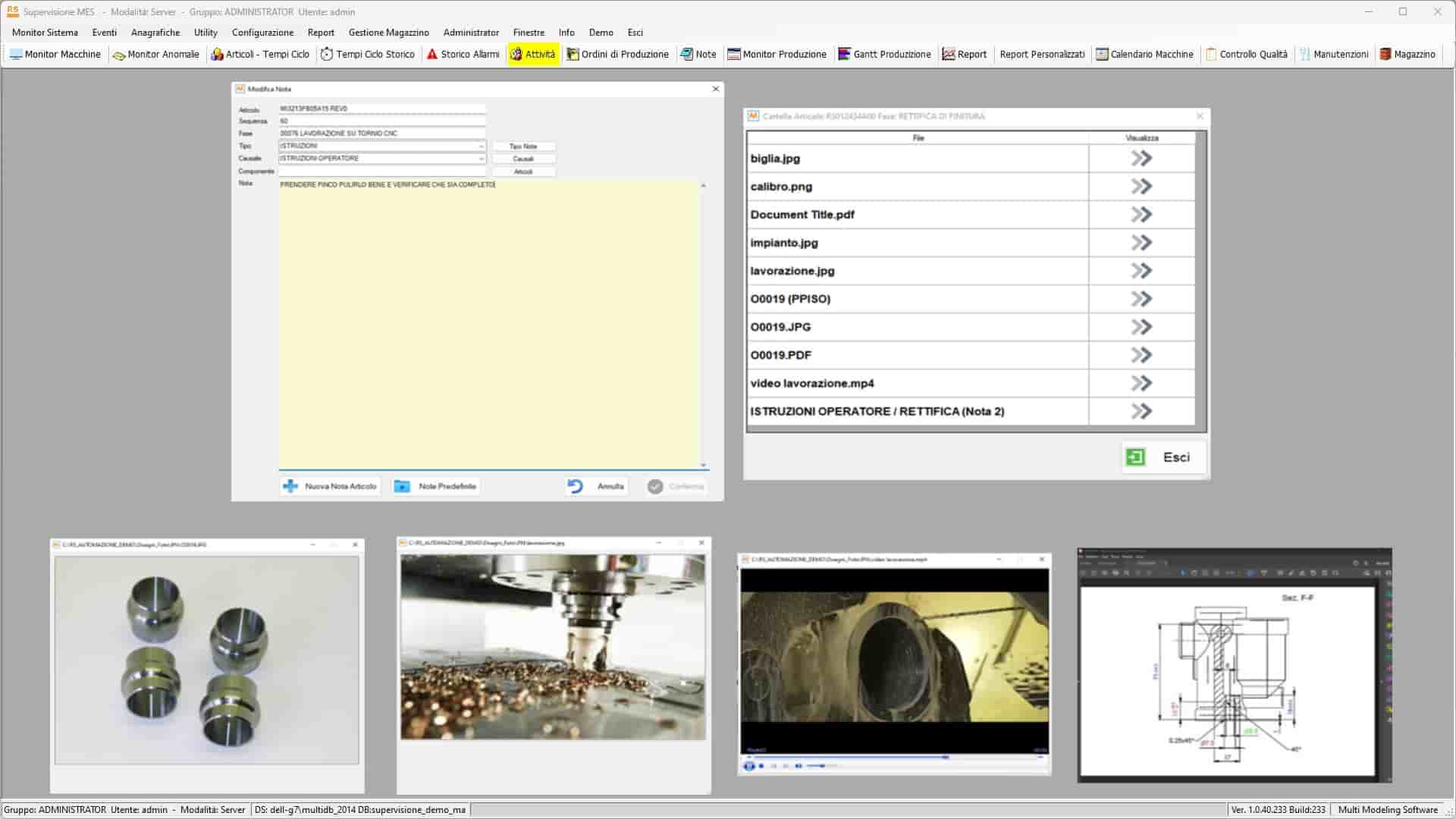Image resolution: width=1456 pixels, height=819 pixels.
Task: Click the video player volume slider
Action: [x=822, y=766]
